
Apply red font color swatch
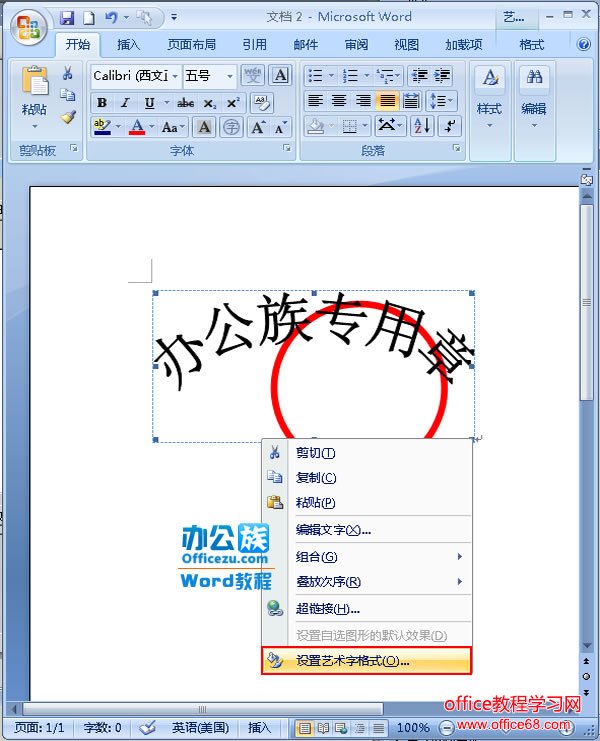point(137,127)
